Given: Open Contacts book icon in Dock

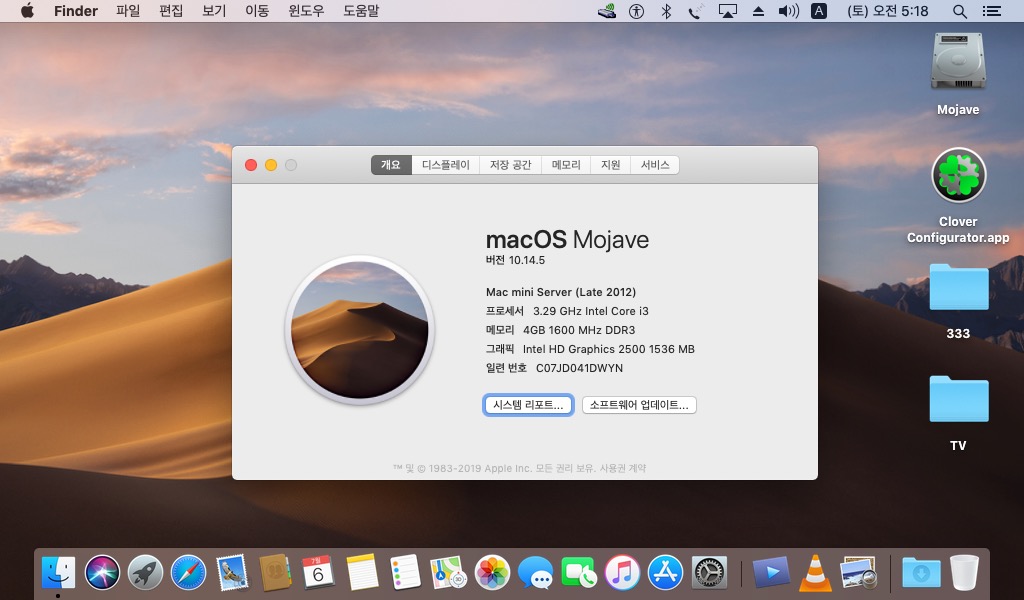Looking at the screenshot, I should click(275, 573).
